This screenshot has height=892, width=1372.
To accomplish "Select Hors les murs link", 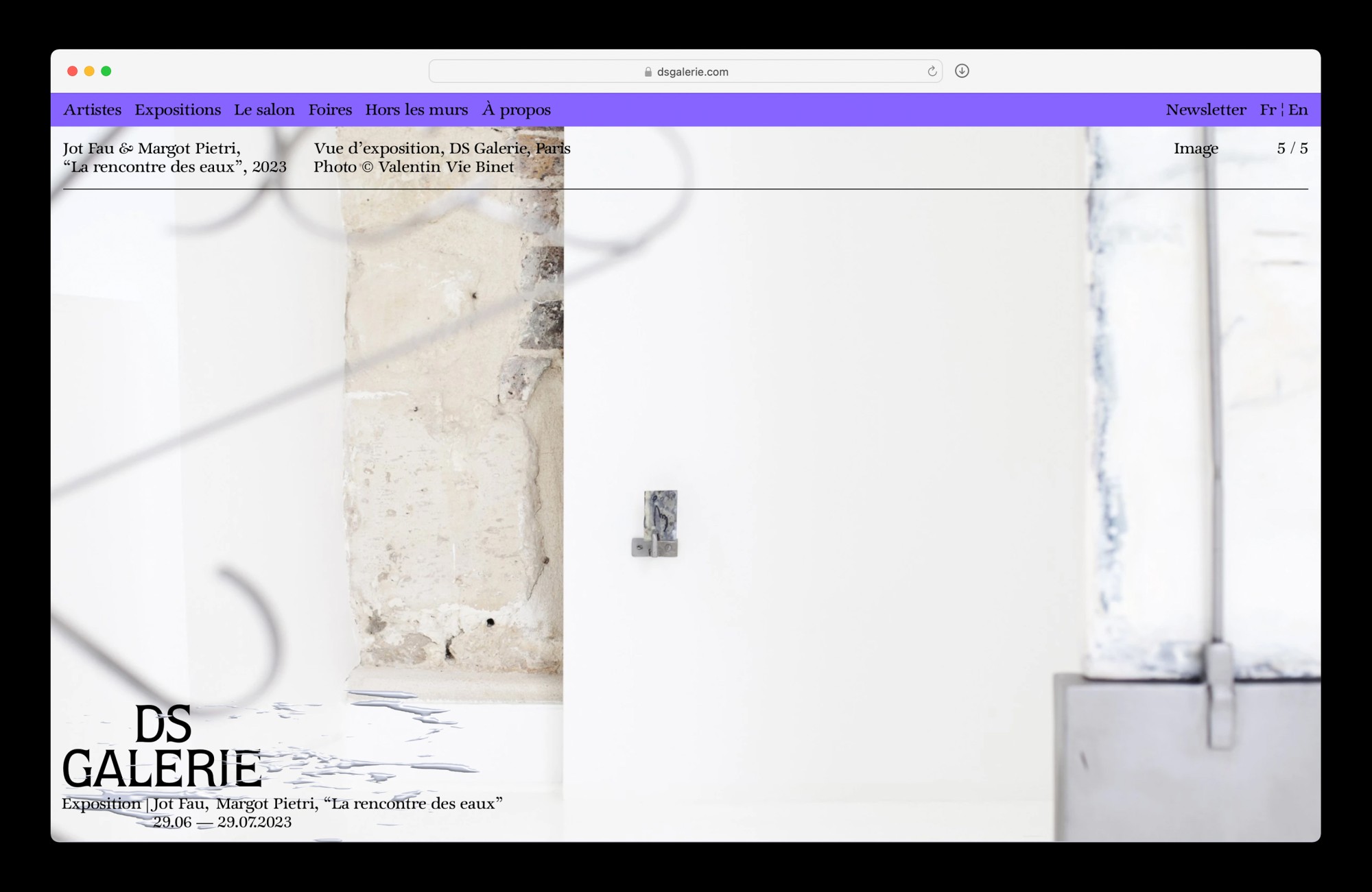I will (x=416, y=110).
